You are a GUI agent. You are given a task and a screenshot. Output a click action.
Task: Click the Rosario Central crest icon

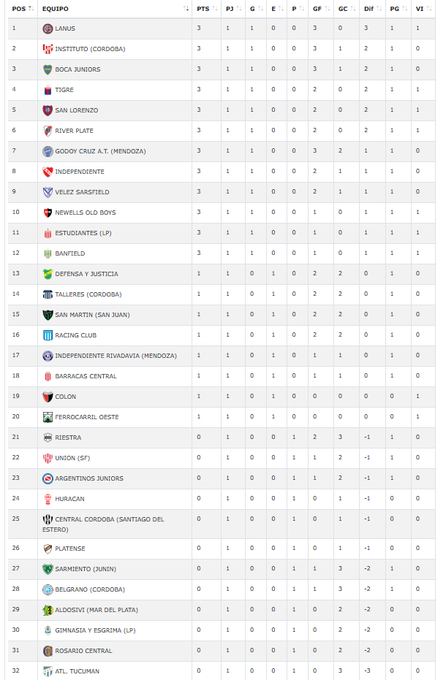click(48, 651)
